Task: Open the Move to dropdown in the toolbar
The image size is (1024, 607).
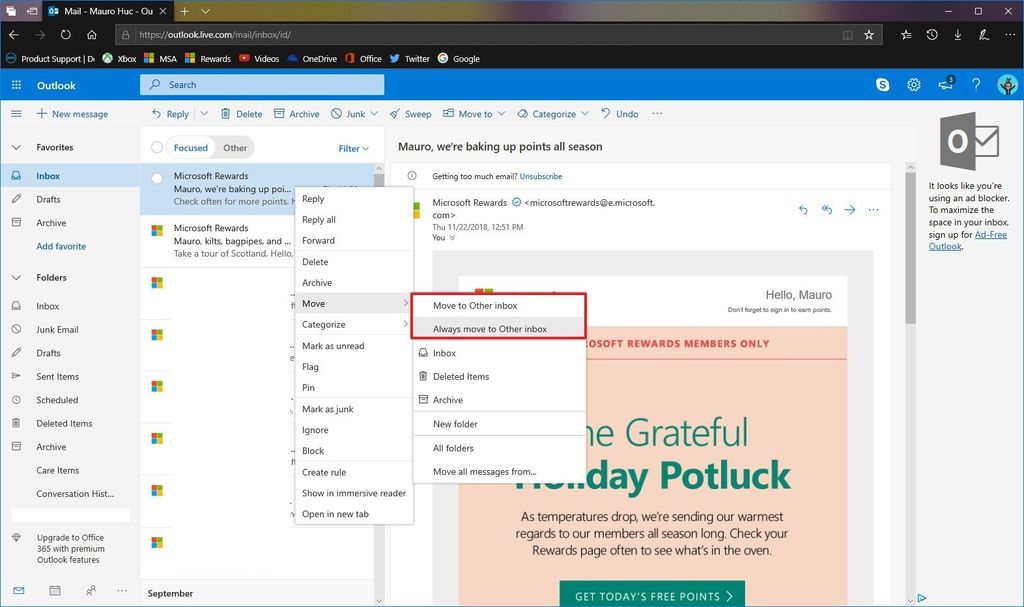Action: 474,113
